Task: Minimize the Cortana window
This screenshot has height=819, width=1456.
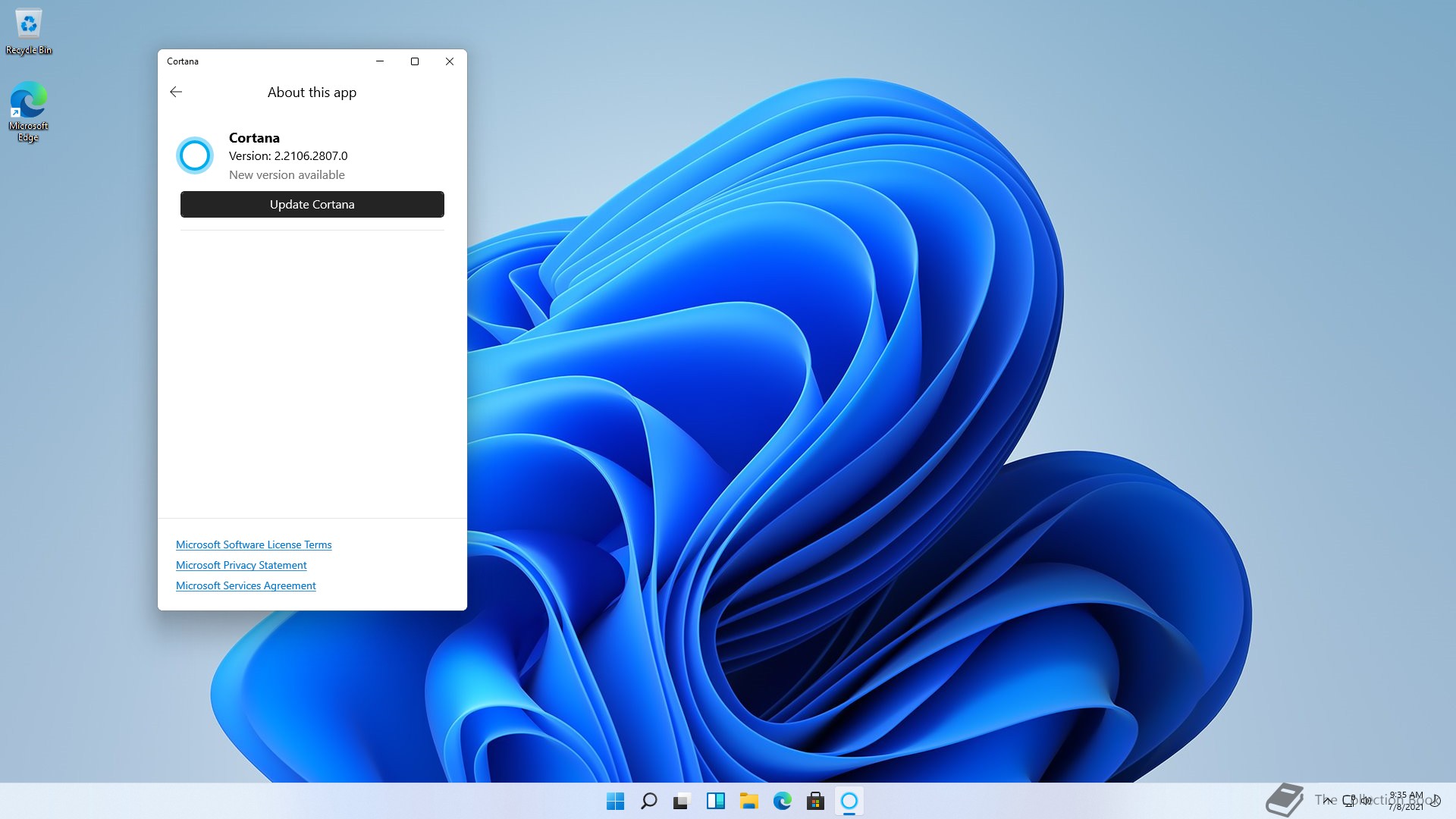Action: 380,61
